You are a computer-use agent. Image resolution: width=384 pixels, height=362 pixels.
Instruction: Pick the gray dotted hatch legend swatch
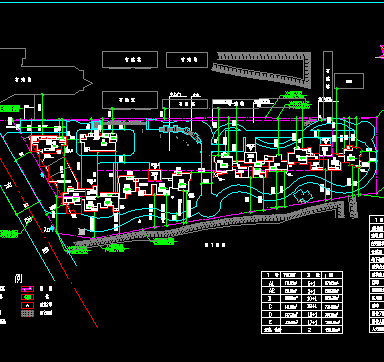point(27,313)
